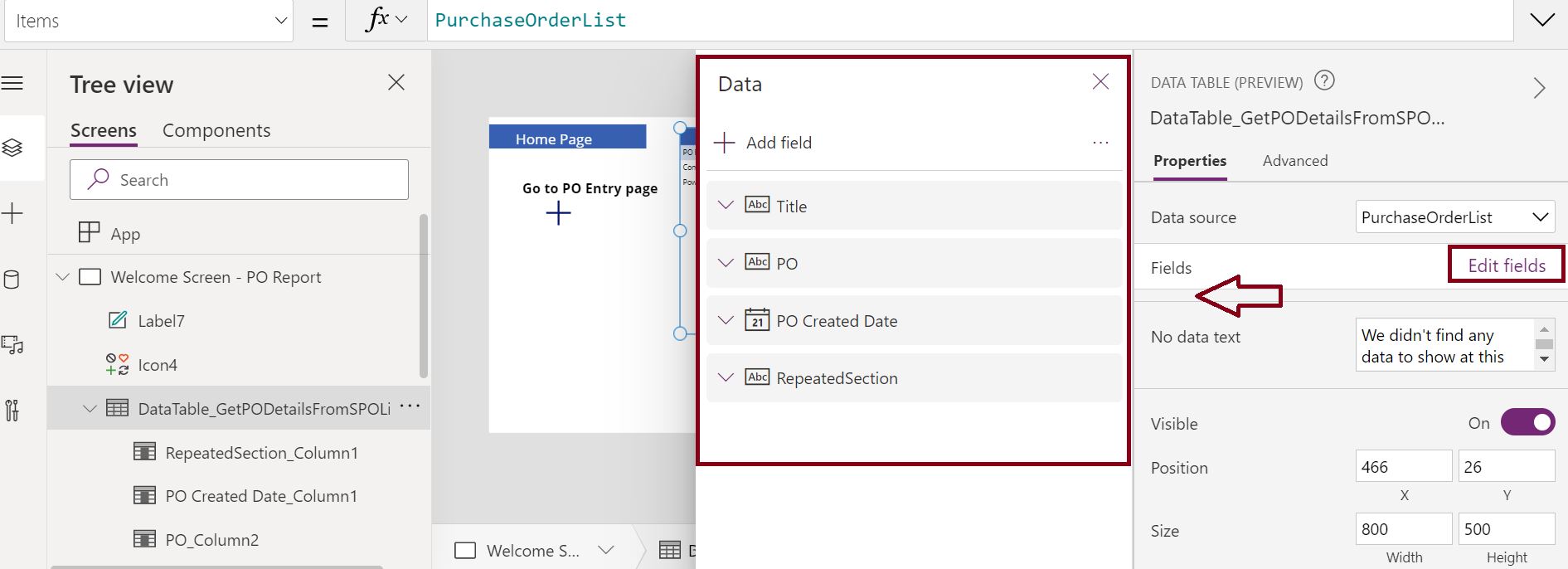Viewport: 1568px width, 569px height.
Task: Select the Tree view layers icon
Action: (12, 148)
